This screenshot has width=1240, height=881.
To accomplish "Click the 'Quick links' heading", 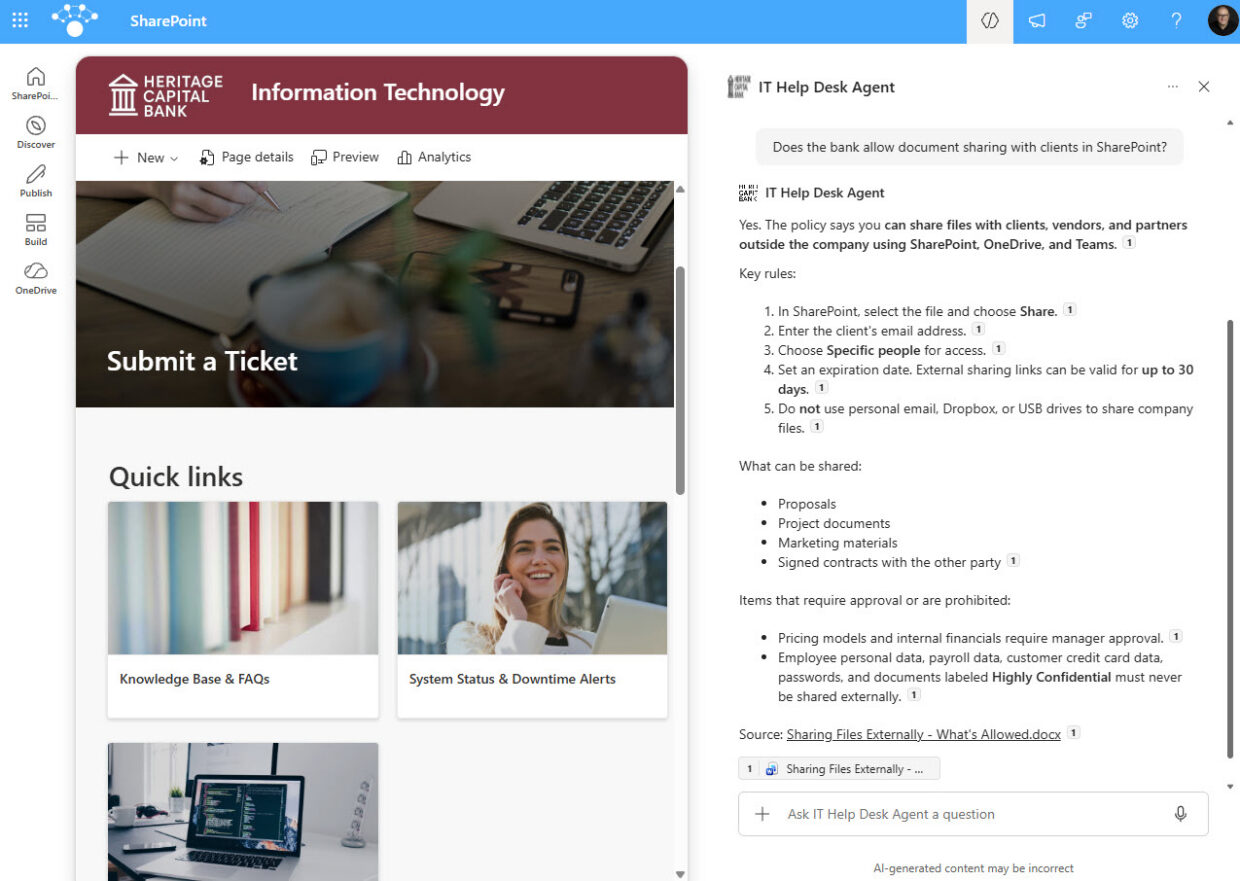I will point(176,477).
